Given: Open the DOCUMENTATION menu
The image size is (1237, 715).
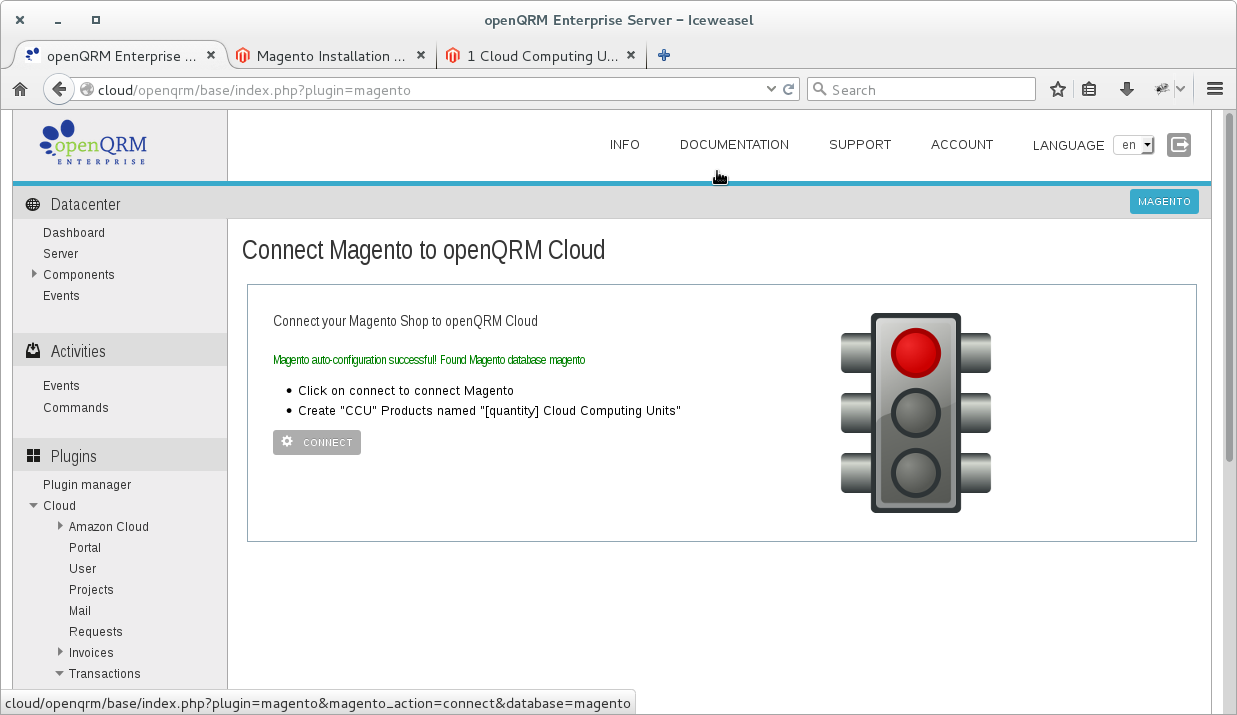Looking at the screenshot, I should (x=734, y=145).
